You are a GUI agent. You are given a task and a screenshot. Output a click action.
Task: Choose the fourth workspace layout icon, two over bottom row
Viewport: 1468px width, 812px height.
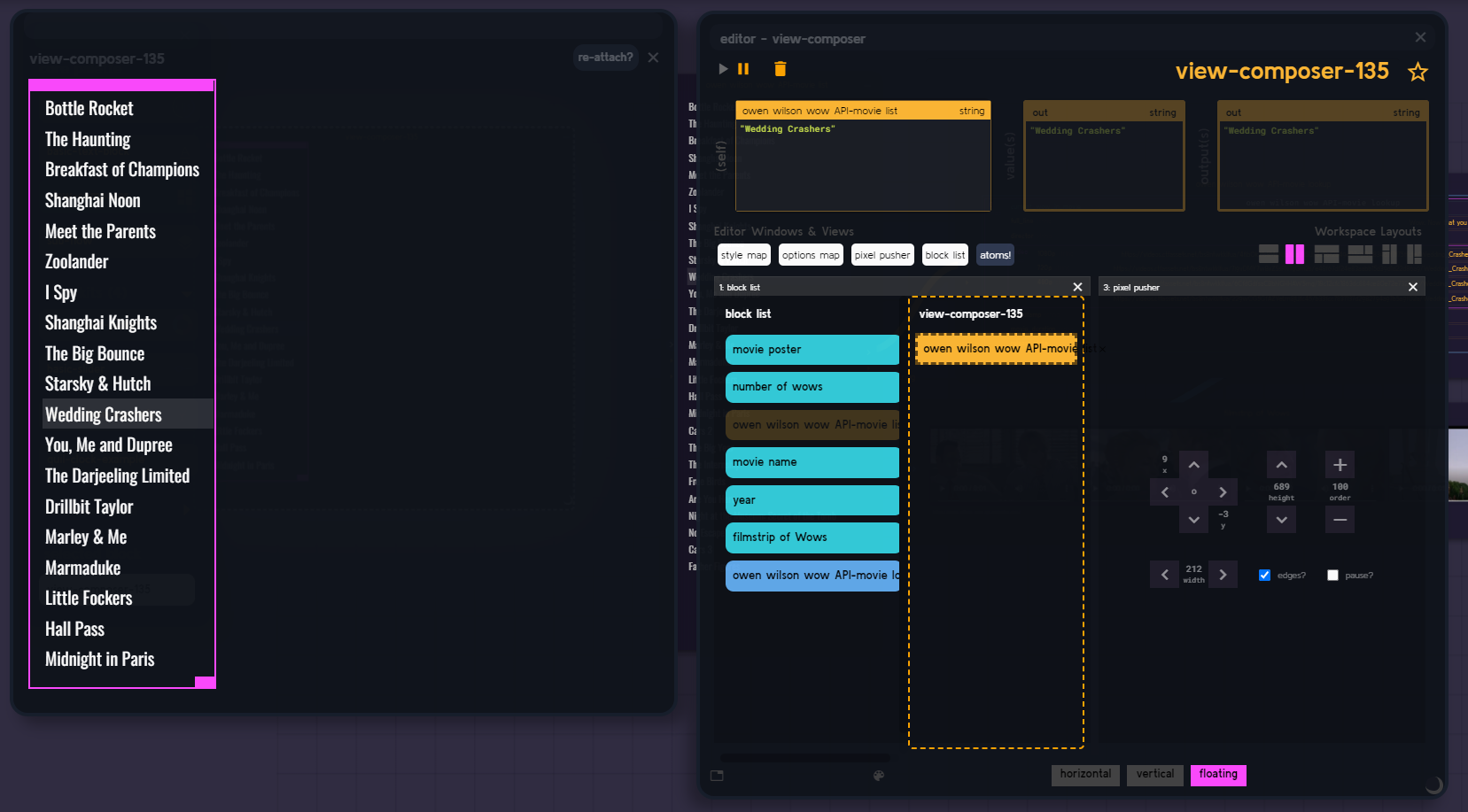[1360, 254]
